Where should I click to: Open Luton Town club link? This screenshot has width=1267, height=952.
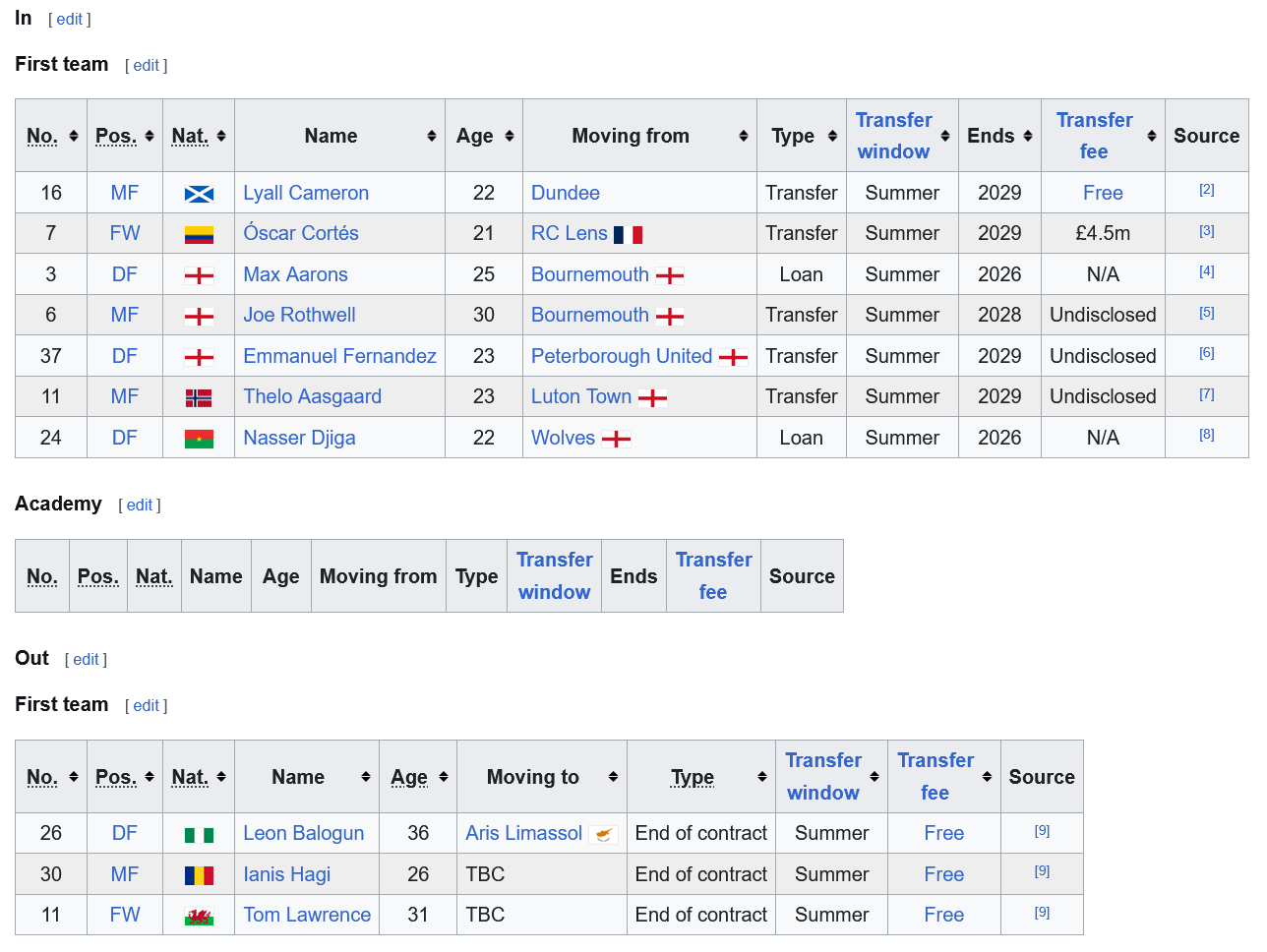pos(581,397)
